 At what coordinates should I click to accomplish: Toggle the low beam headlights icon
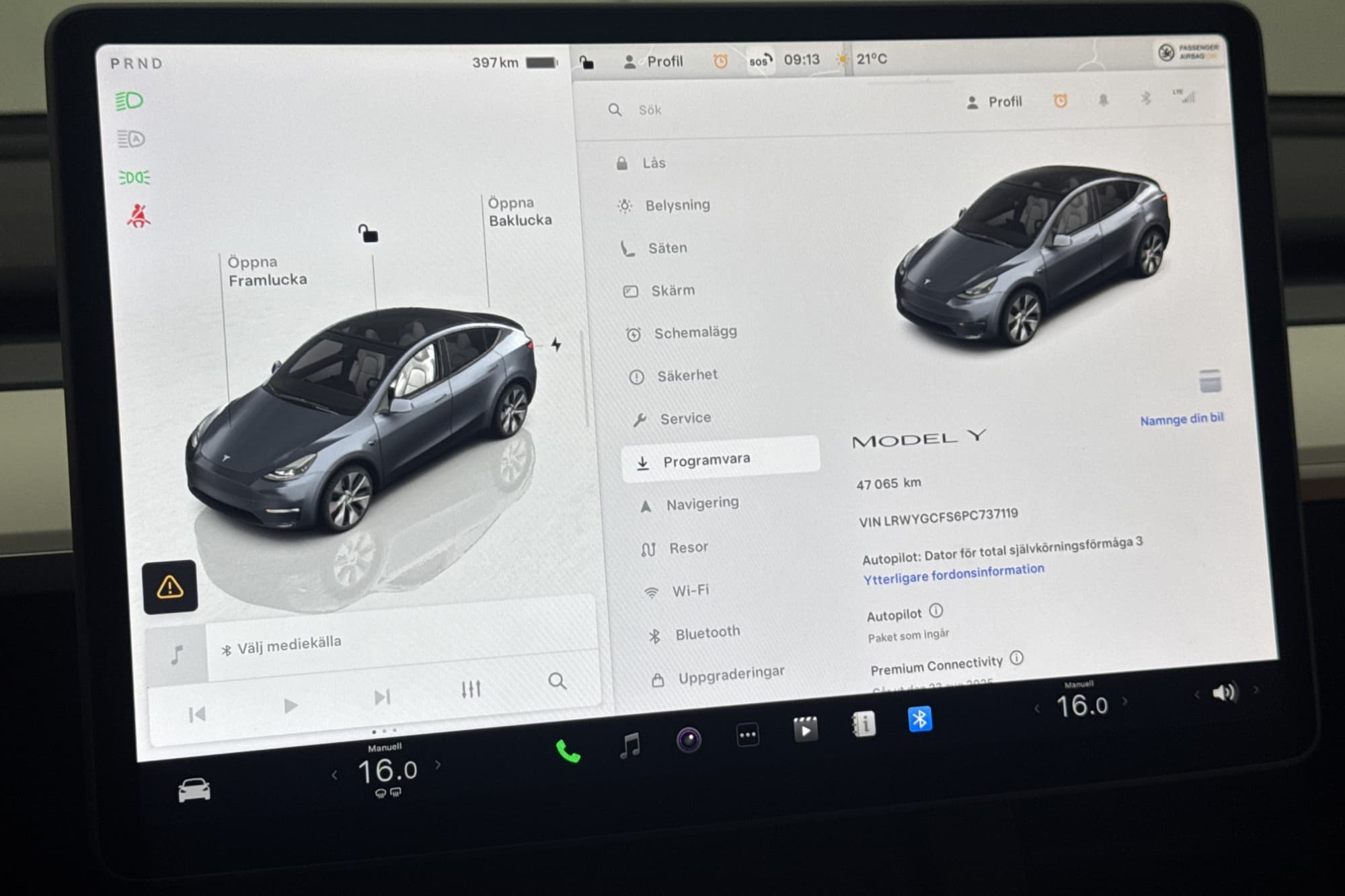pyautogui.click(x=129, y=101)
